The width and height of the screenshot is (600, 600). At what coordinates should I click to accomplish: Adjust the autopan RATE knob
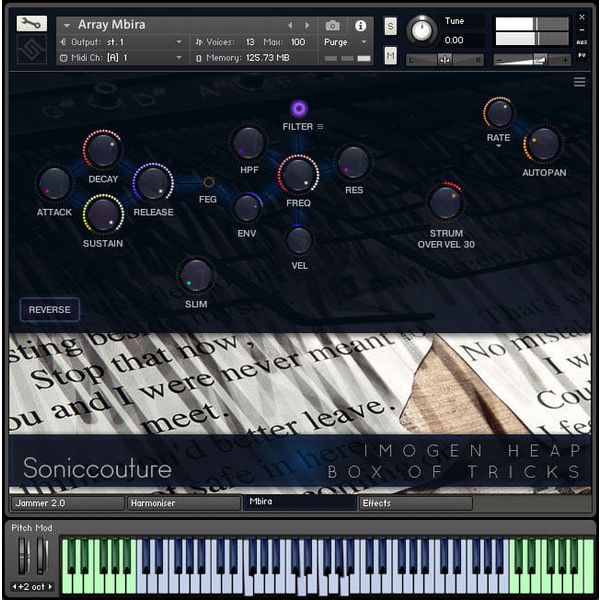click(x=498, y=113)
